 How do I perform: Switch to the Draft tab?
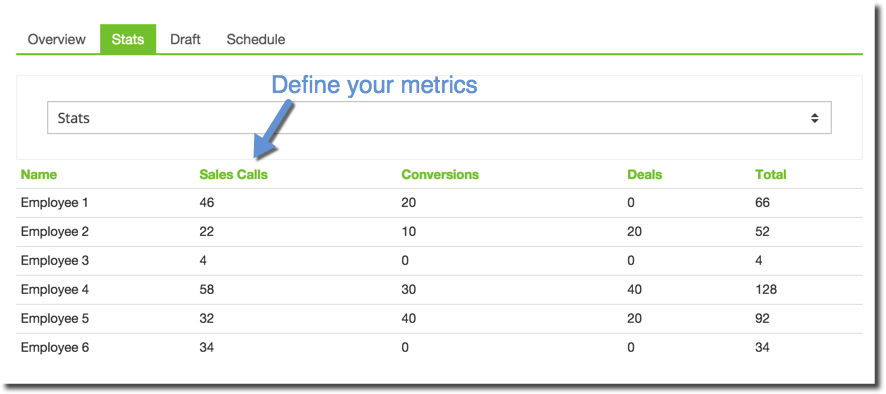[x=185, y=40]
